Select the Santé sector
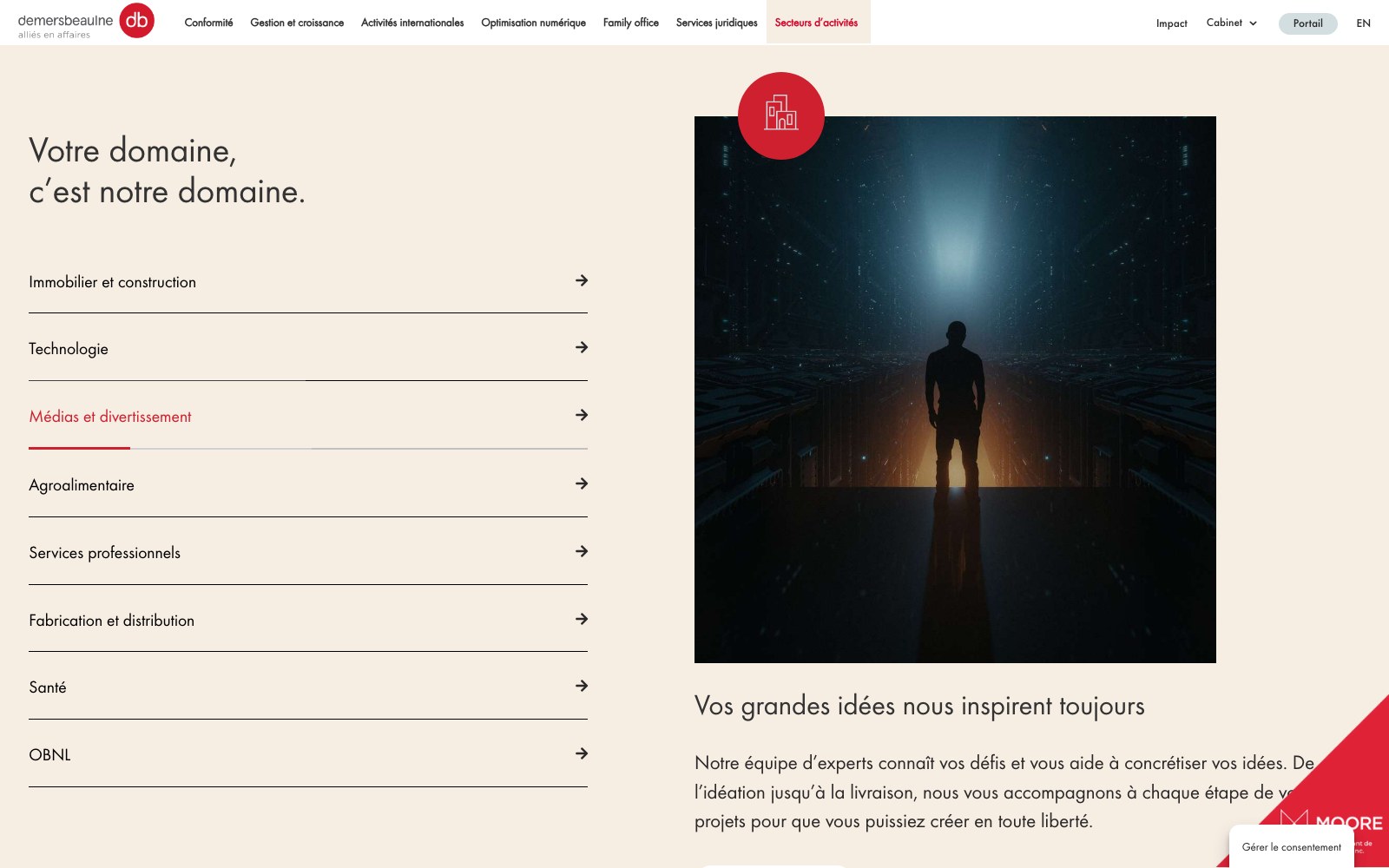Image resolution: width=1389 pixels, height=868 pixels. coord(308,687)
